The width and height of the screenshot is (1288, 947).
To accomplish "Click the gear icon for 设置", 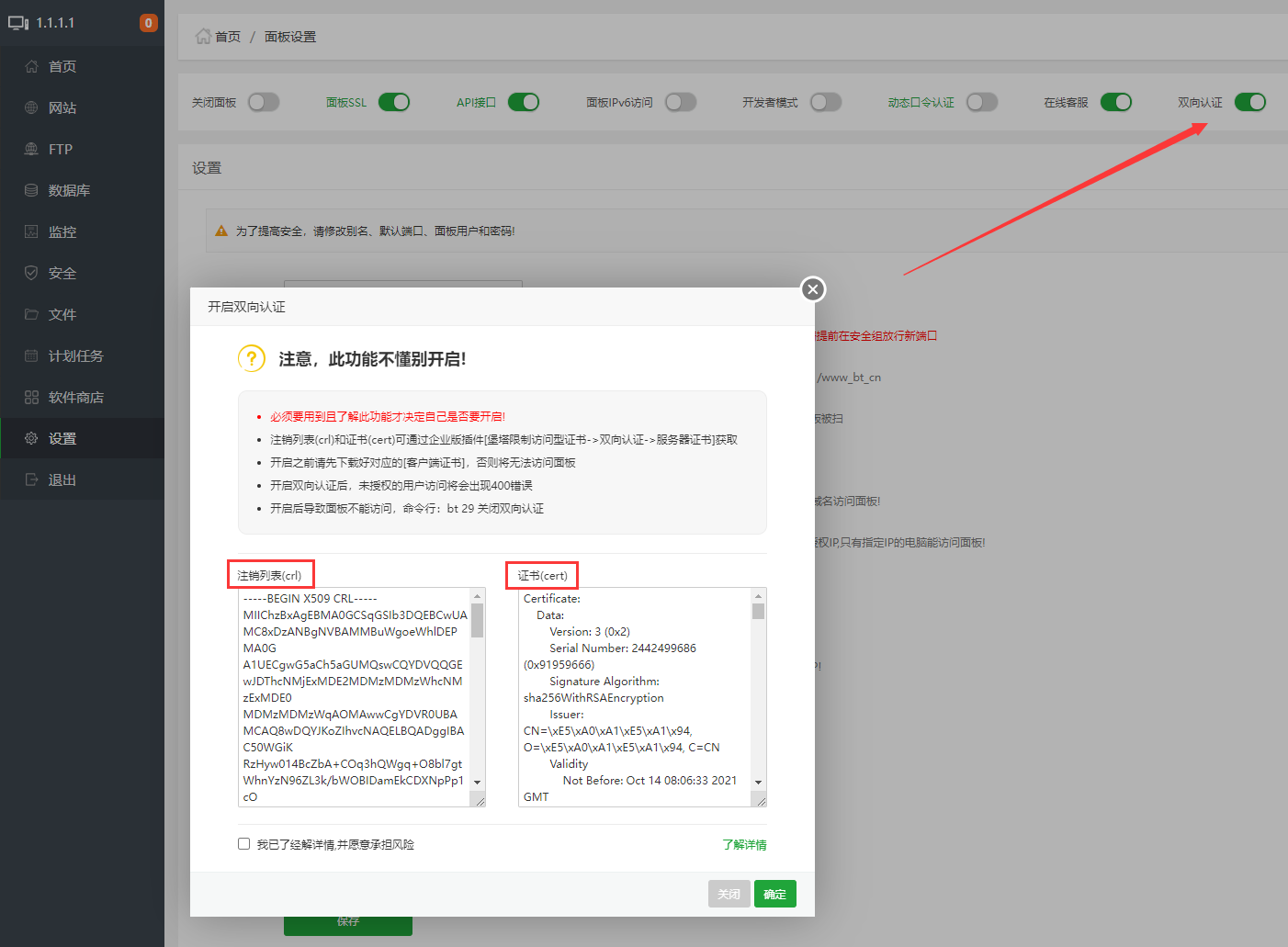I will click(31, 438).
